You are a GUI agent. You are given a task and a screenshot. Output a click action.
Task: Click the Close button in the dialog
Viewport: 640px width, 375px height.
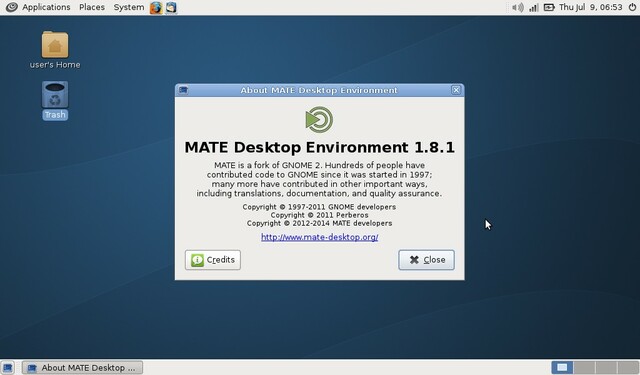tap(426, 260)
